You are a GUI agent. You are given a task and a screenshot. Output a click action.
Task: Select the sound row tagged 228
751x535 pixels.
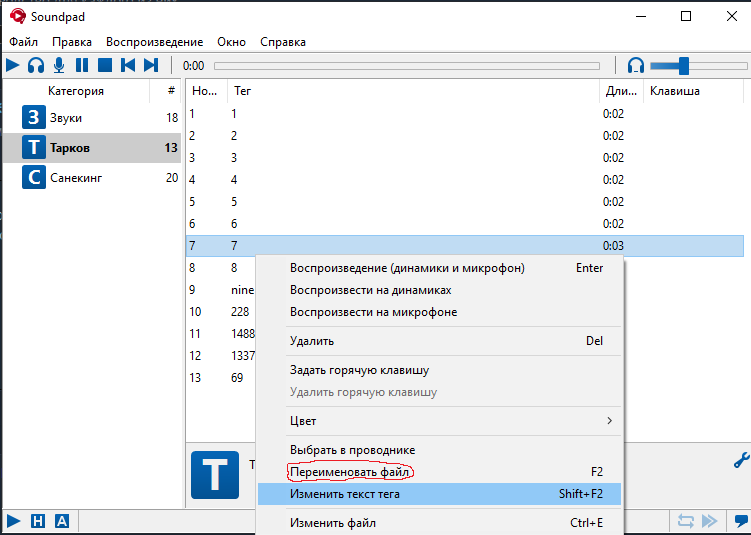click(221, 312)
